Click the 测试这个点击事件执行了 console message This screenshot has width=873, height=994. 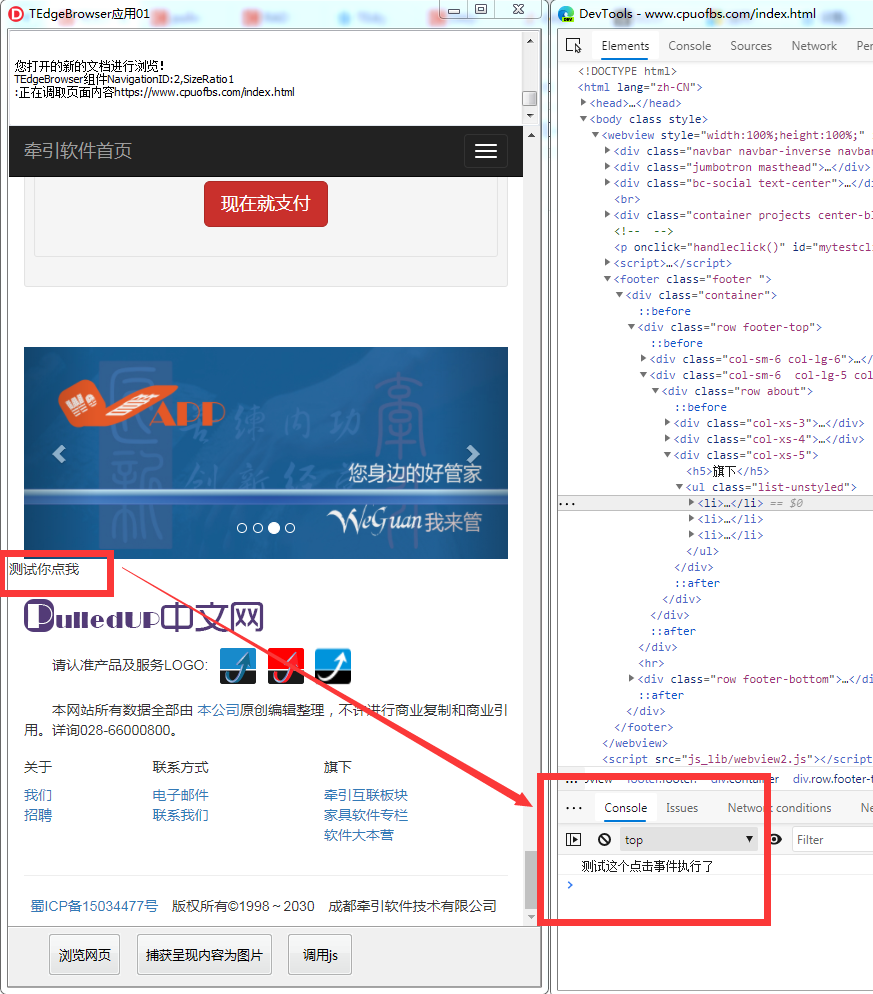pos(647,866)
